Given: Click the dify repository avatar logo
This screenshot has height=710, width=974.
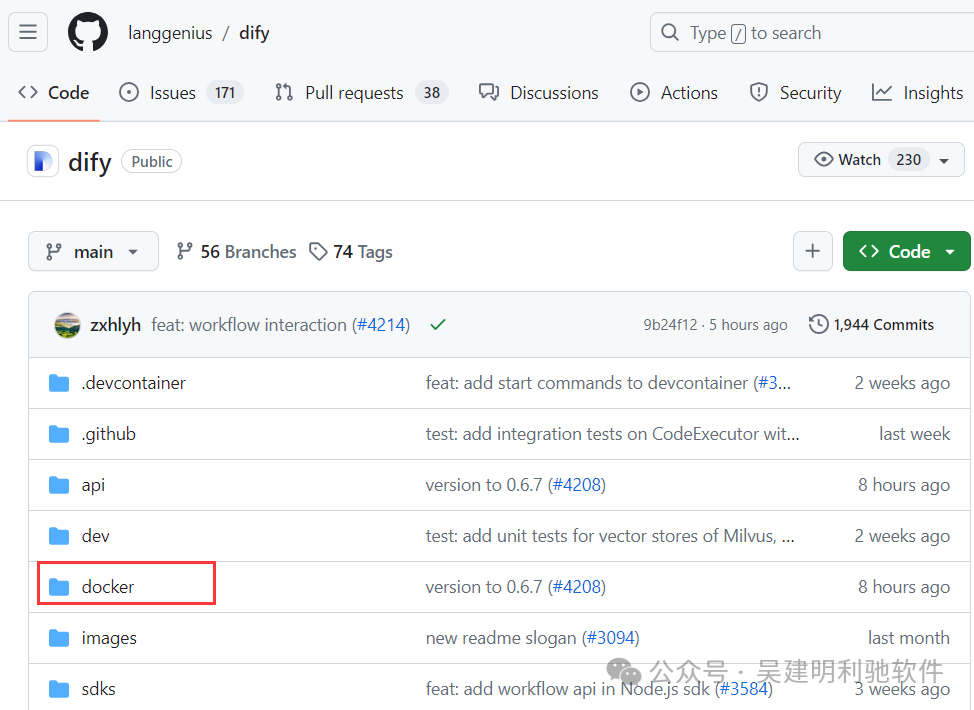Looking at the screenshot, I should [x=43, y=161].
